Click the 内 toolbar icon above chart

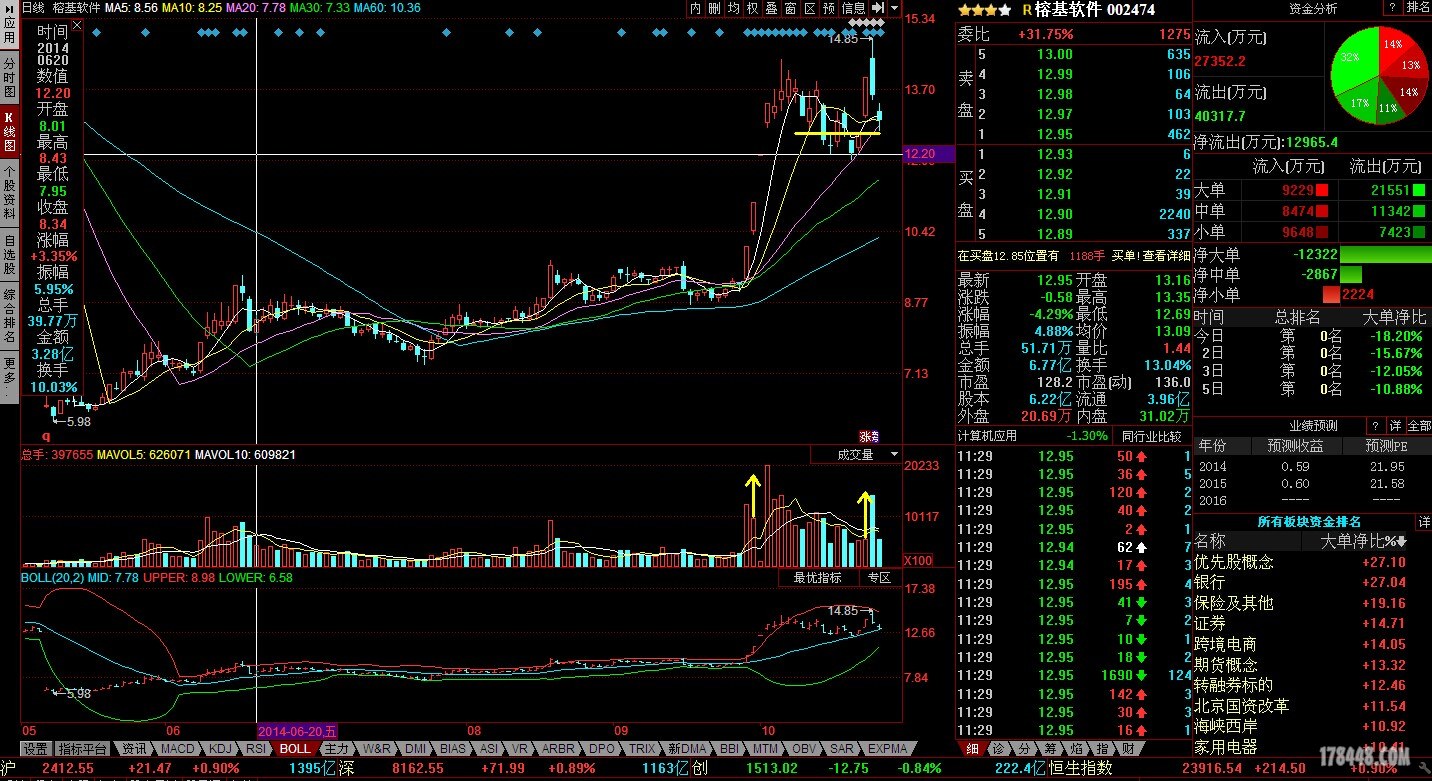pos(696,8)
